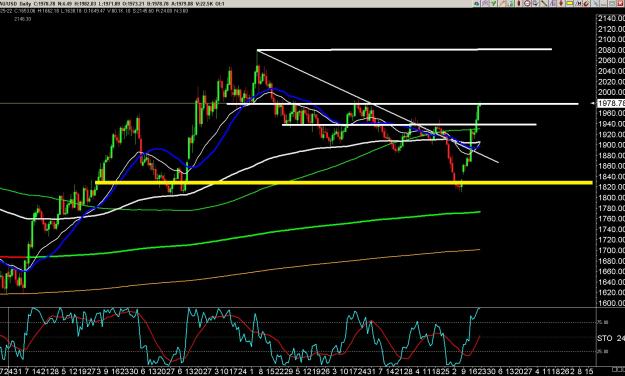The height and width of the screenshot is (376, 625).
Task: Select the diagonal line drawing tool icon
Action: 544,4
